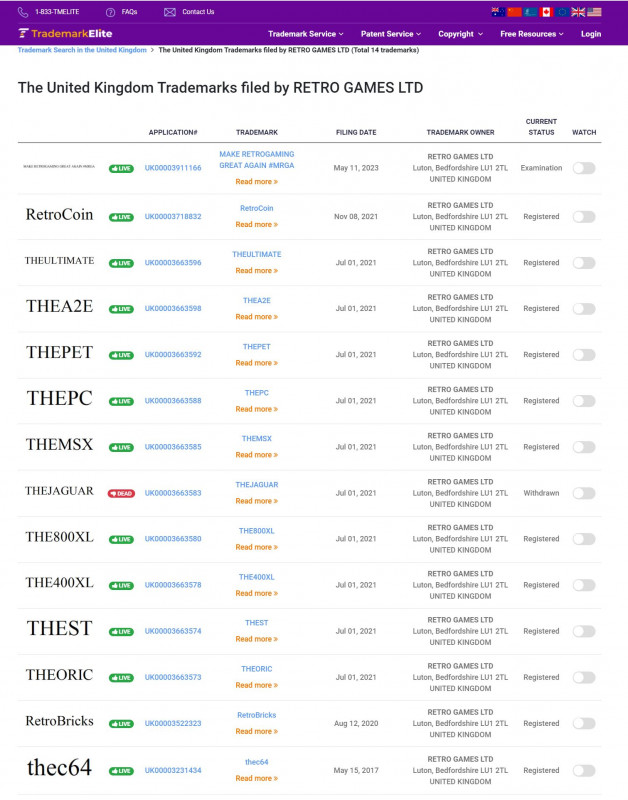Enable the Watch toggle for thec64
This screenshot has width=628, height=800.
585,771
